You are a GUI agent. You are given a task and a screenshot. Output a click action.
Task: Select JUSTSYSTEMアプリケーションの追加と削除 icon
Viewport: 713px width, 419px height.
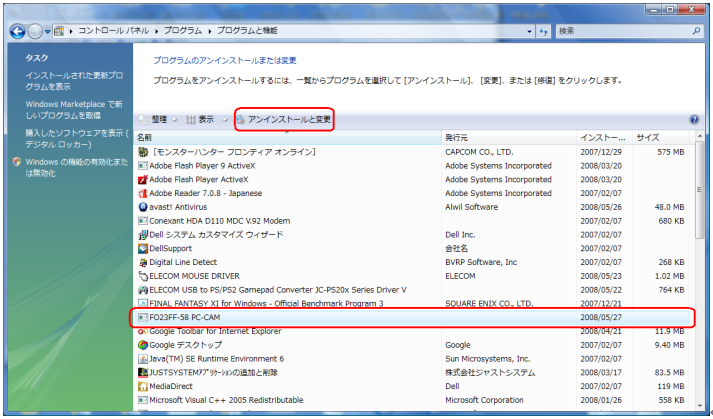(143, 373)
